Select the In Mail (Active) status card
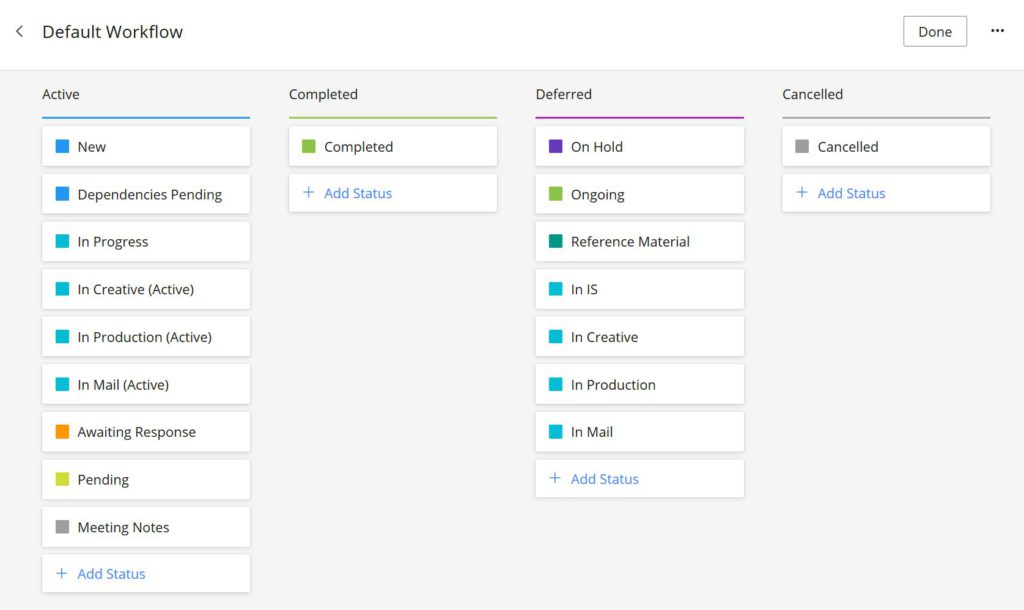The width and height of the screenshot is (1024, 610). [145, 384]
